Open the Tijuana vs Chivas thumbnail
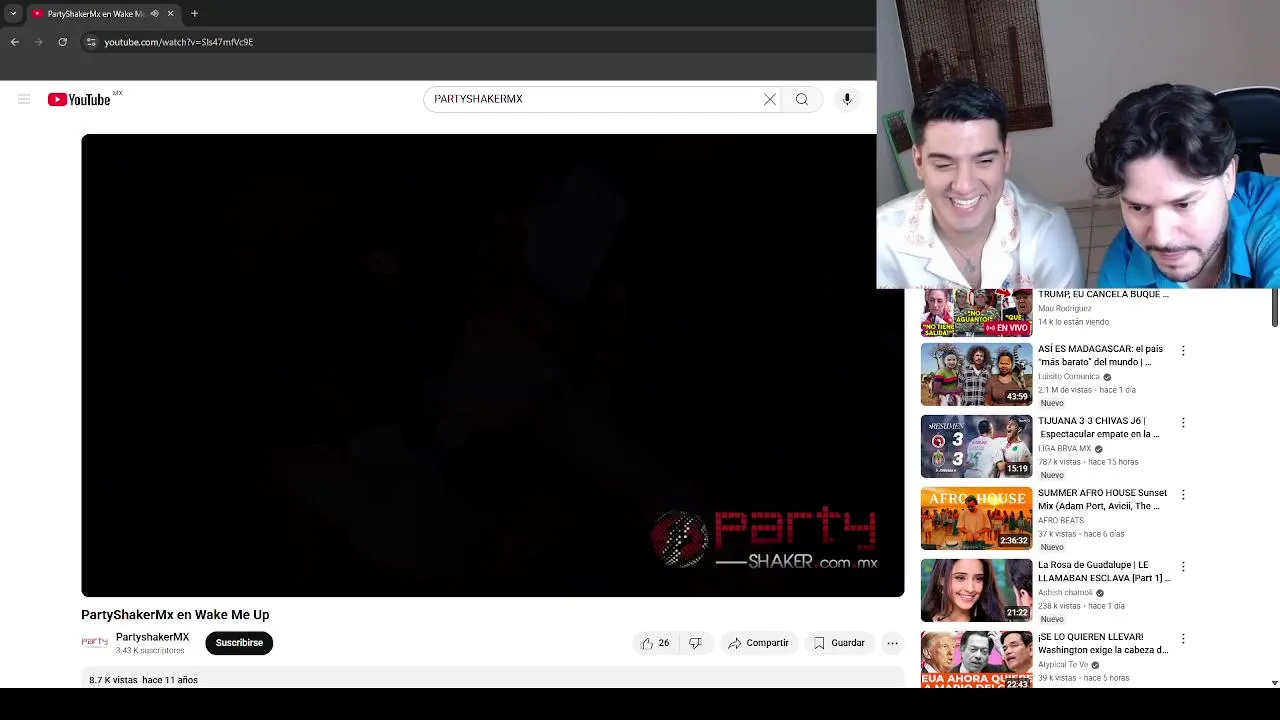This screenshot has width=1280, height=720. 976,446
